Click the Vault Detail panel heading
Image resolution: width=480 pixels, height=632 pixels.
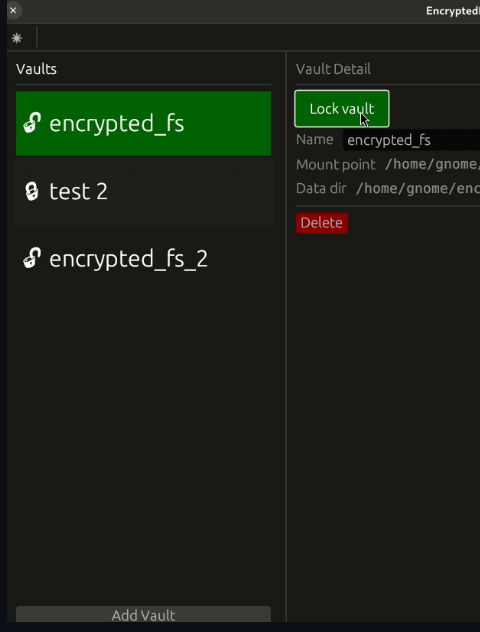point(333,69)
